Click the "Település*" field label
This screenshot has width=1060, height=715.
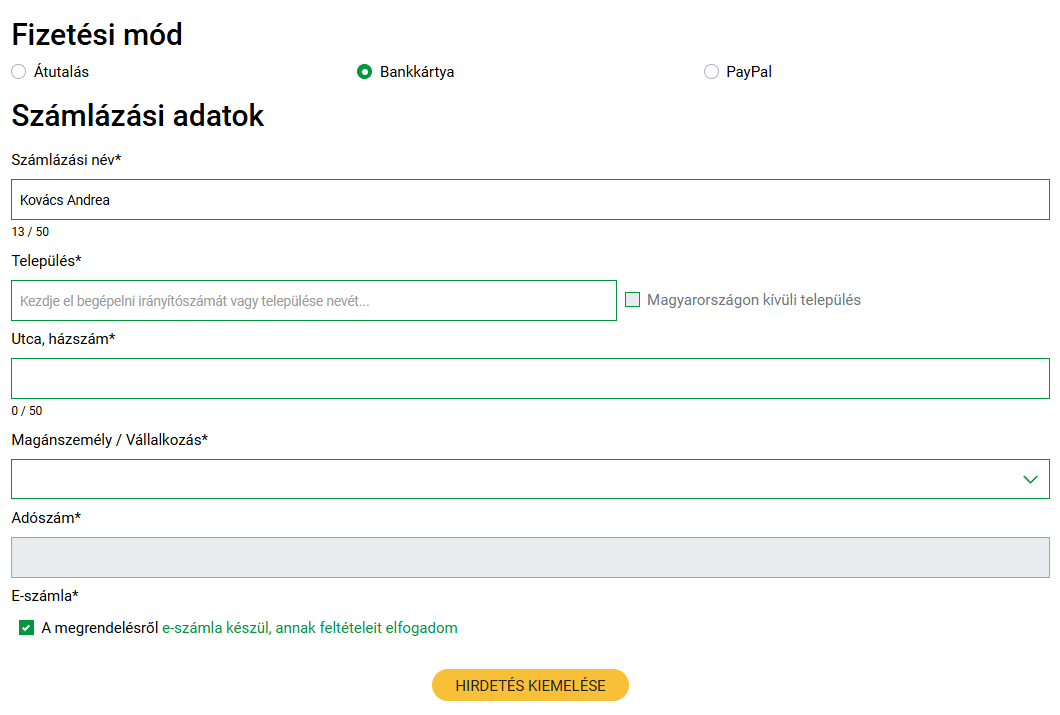[x=46, y=261]
